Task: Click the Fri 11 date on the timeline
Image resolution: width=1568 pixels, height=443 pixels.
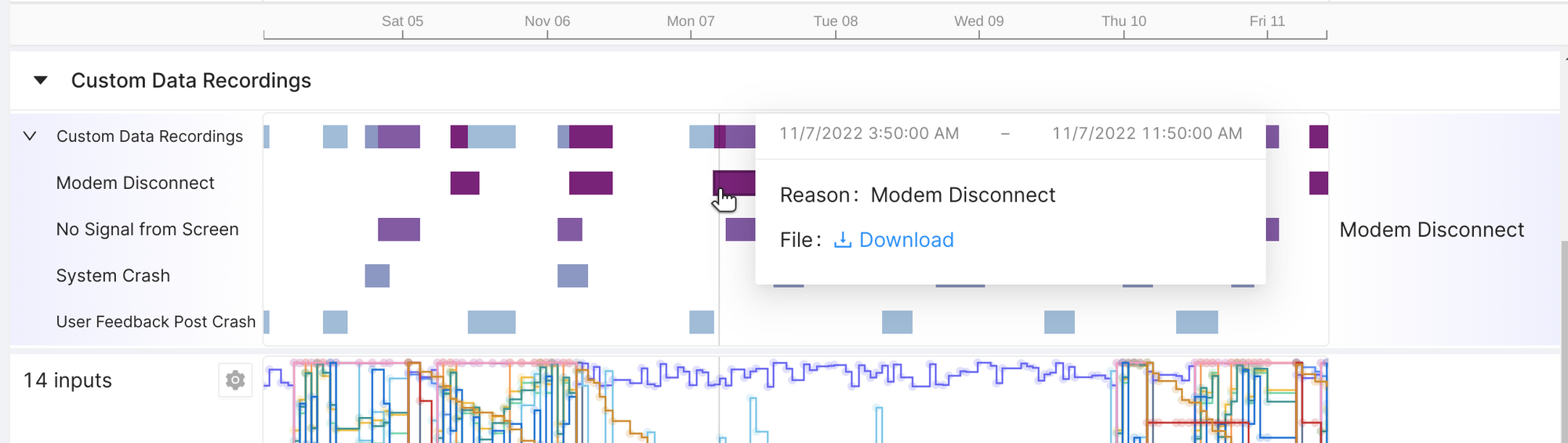Action: pyautogui.click(x=1267, y=21)
